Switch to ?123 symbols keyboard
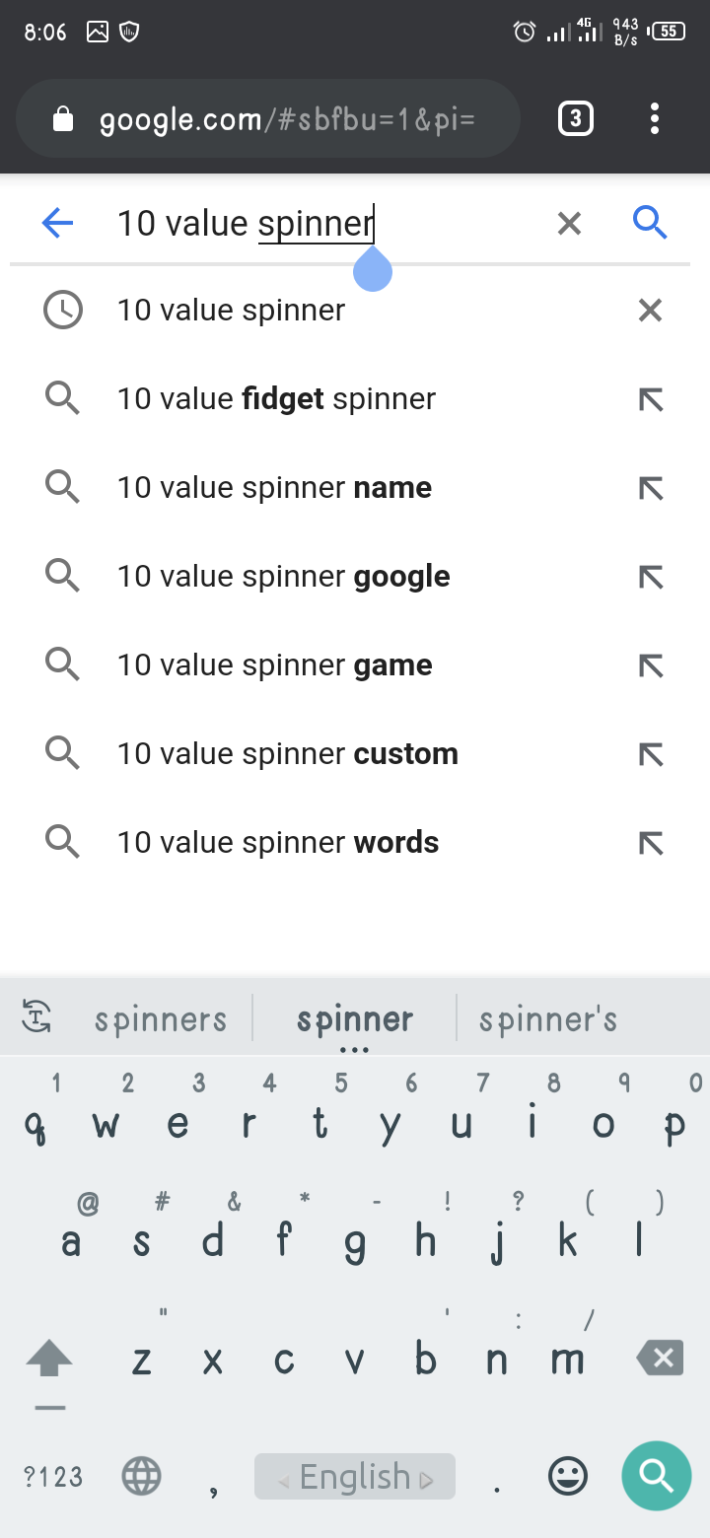The image size is (710, 1538). click(x=53, y=1476)
